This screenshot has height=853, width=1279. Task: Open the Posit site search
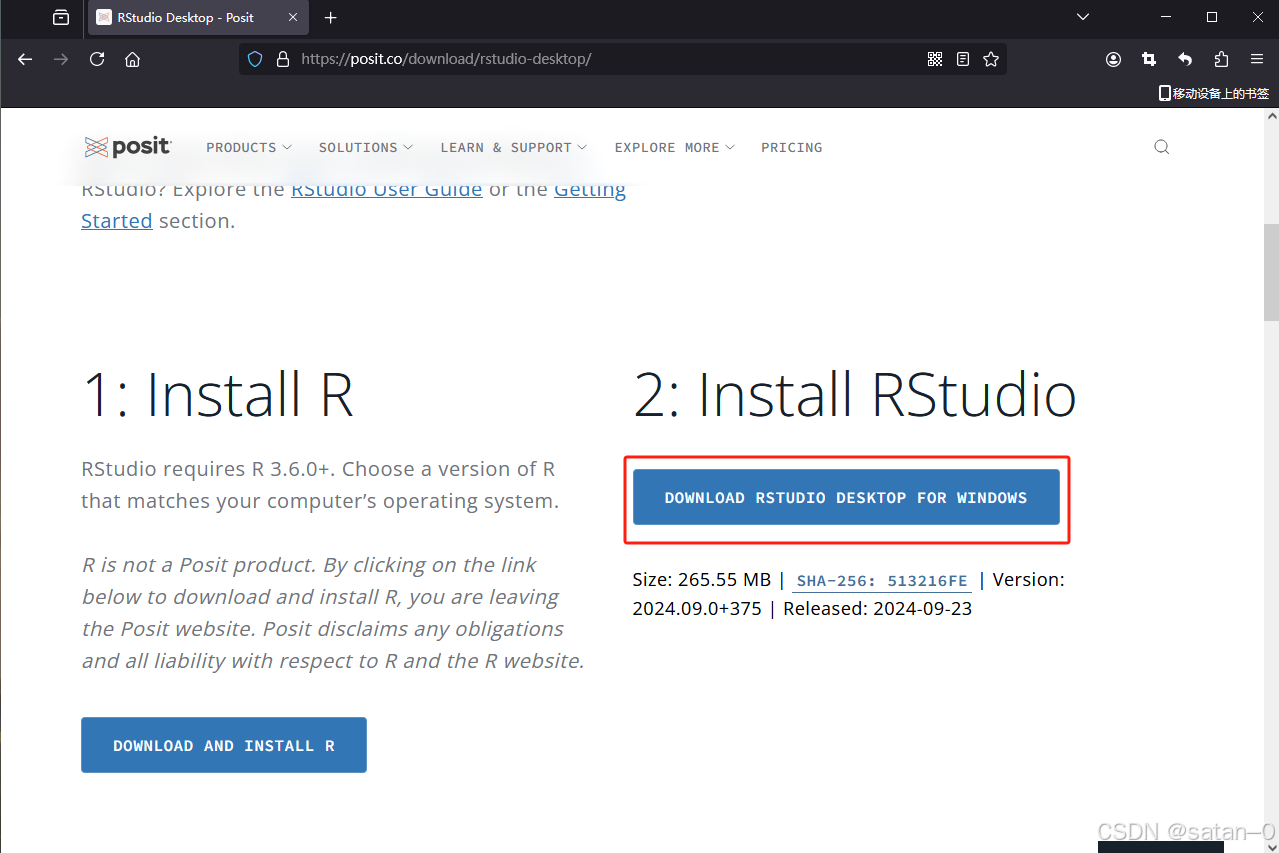click(x=1161, y=147)
